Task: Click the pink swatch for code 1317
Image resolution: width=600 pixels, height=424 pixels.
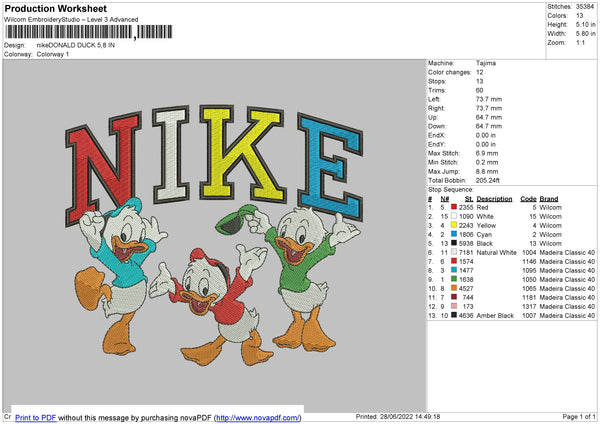Action: click(x=454, y=306)
